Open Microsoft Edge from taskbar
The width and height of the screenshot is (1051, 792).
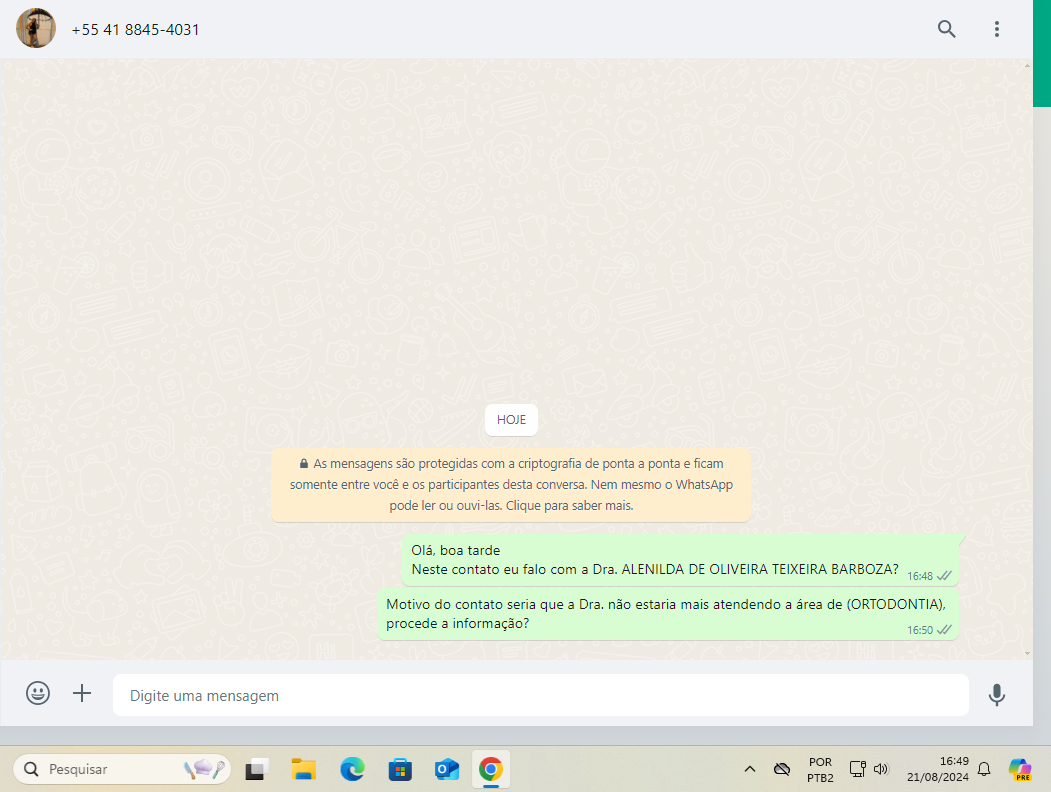352,769
